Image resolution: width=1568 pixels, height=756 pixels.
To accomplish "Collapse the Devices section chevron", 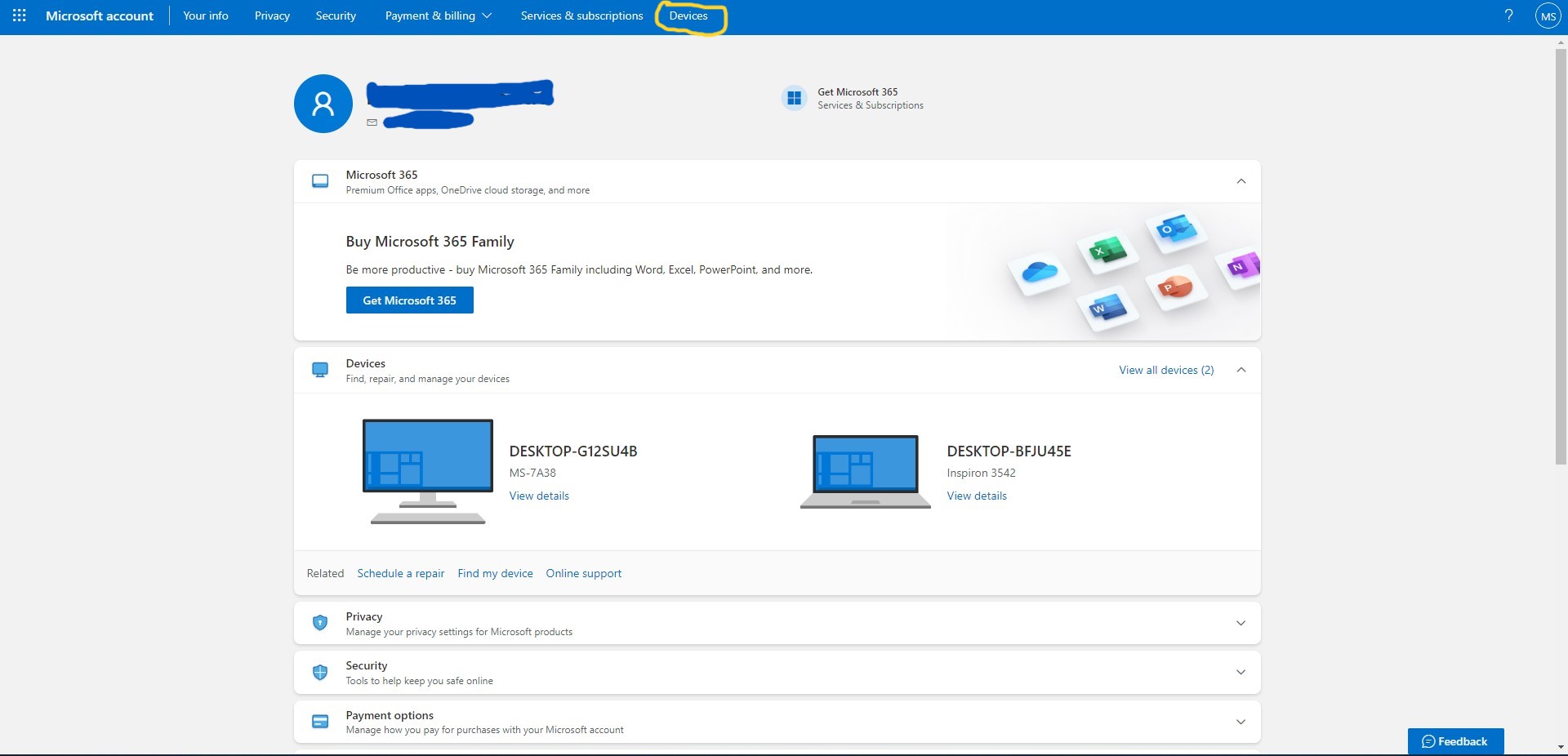I will click(x=1241, y=370).
